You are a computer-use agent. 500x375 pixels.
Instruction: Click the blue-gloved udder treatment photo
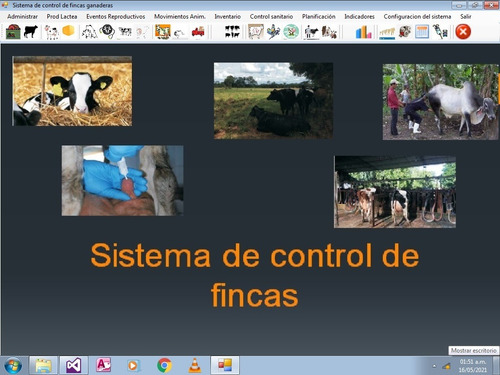(122, 180)
